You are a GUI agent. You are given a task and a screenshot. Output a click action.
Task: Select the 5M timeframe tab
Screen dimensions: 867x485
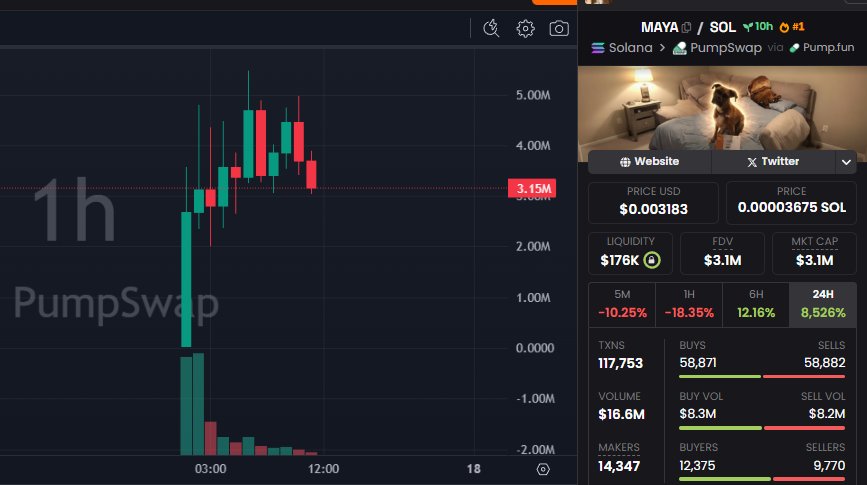pos(622,305)
